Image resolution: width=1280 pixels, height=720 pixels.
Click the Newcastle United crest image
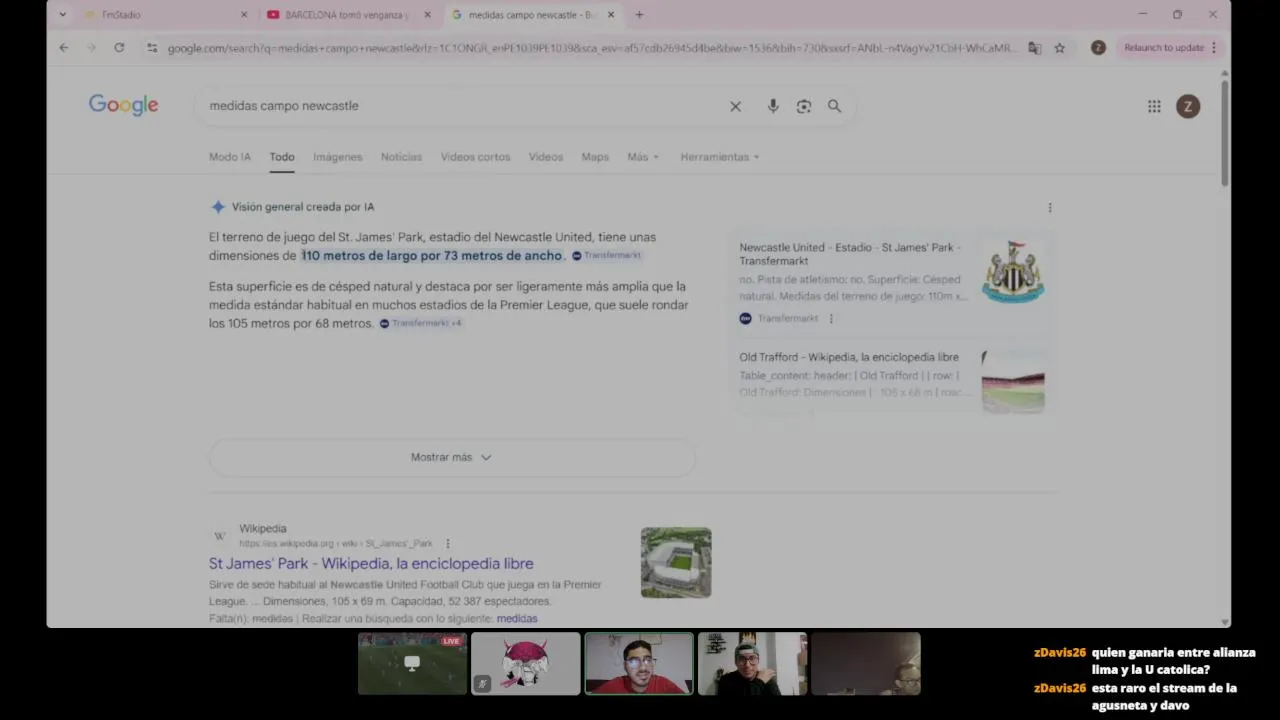pos(1013,271)
